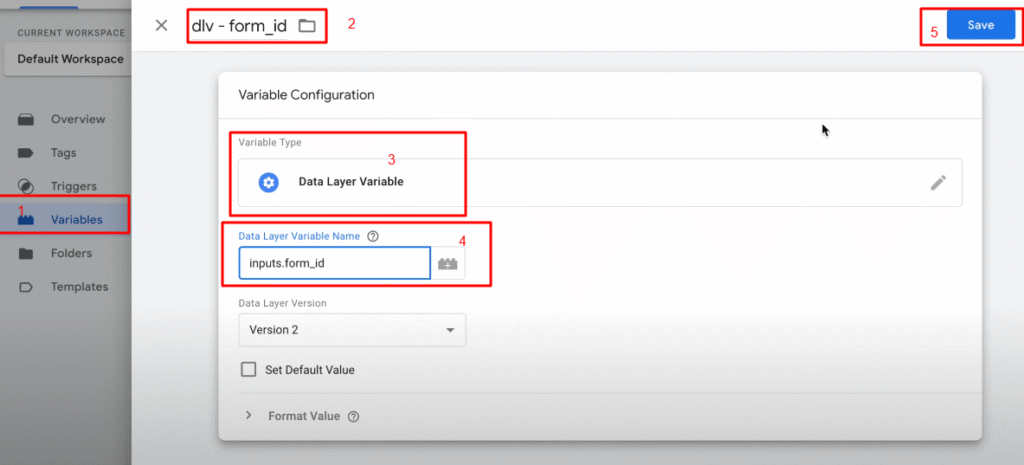Click the variable picker brick icon
1024x465 pixels.
tap(448, 264)
